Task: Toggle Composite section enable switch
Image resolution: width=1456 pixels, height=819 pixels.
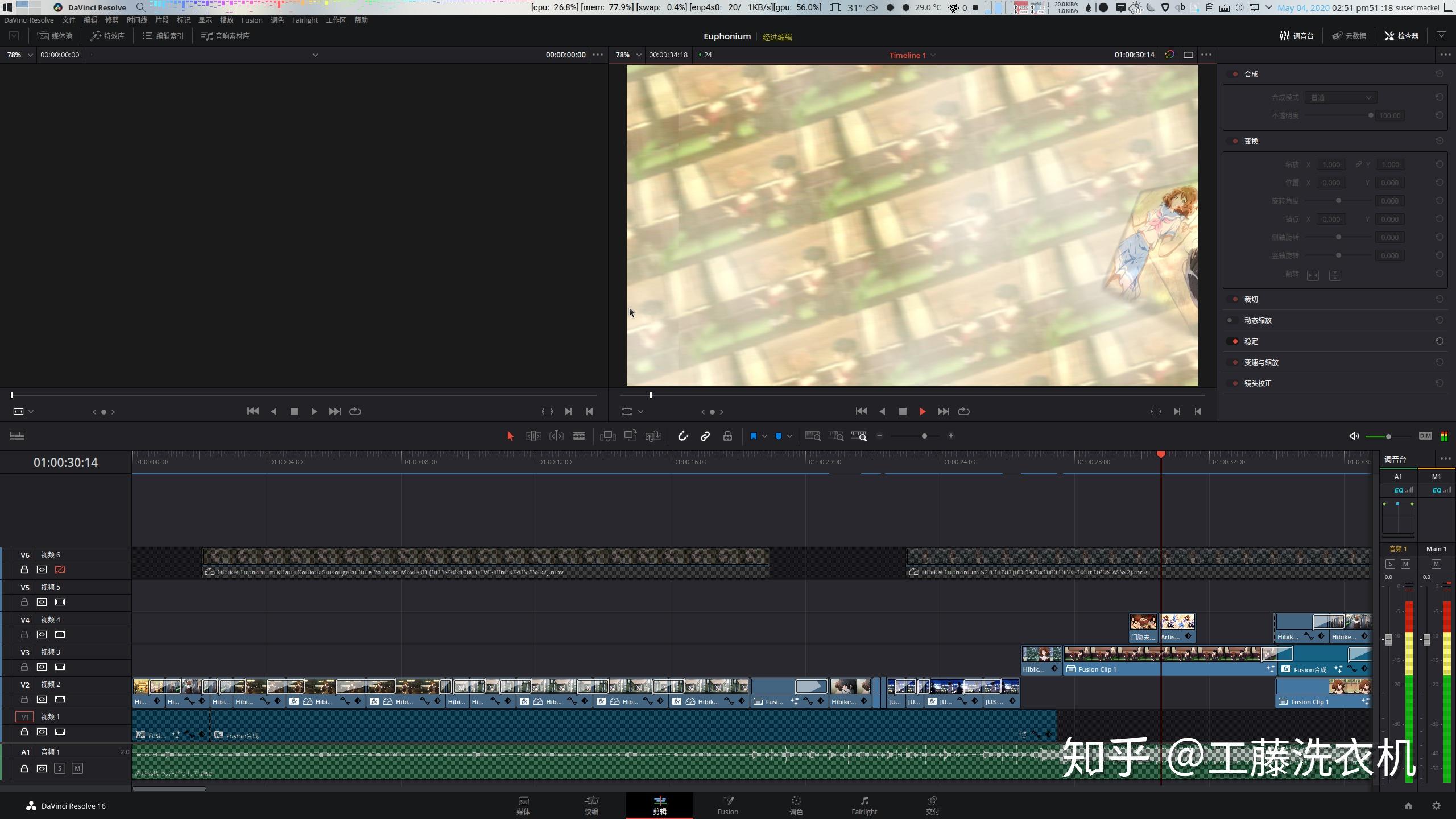Action: (x=1232, y=74)
